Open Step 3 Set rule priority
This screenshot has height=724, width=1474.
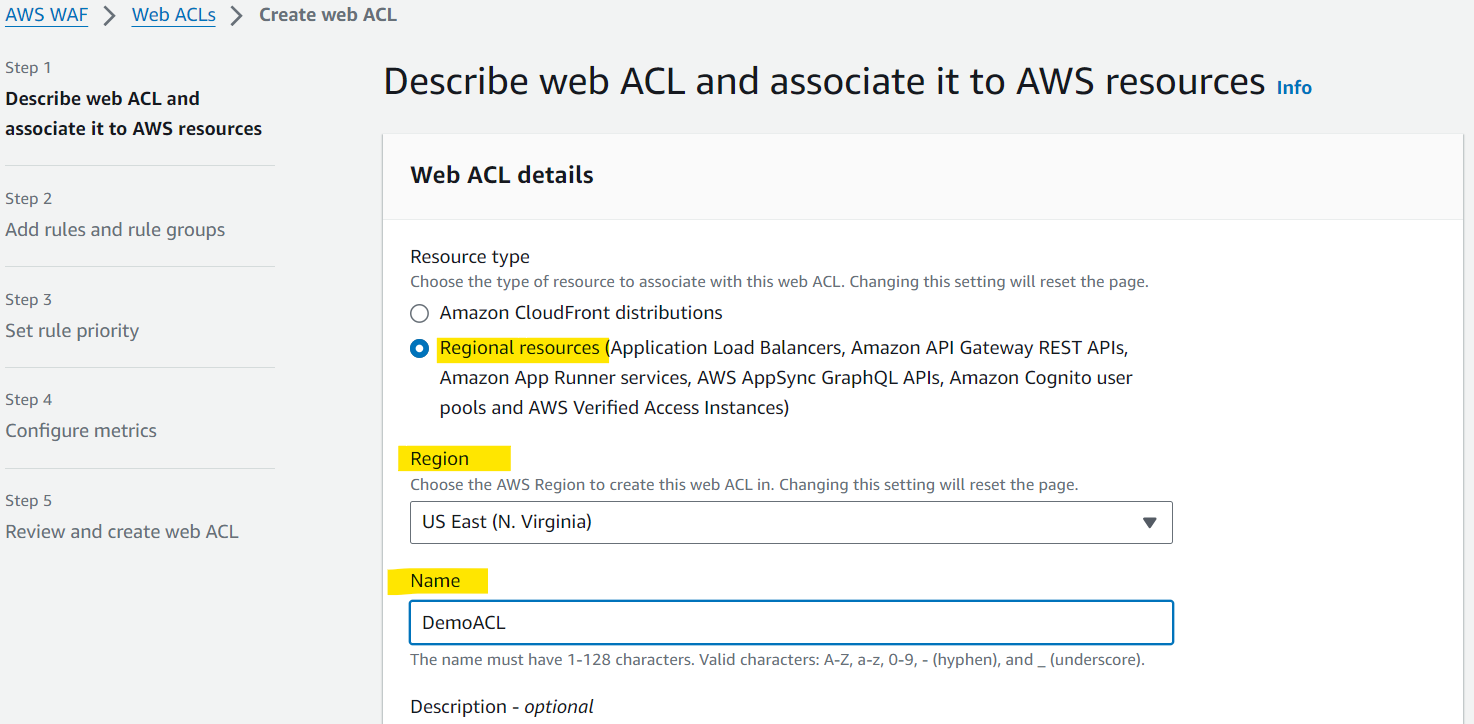(72, 330)
